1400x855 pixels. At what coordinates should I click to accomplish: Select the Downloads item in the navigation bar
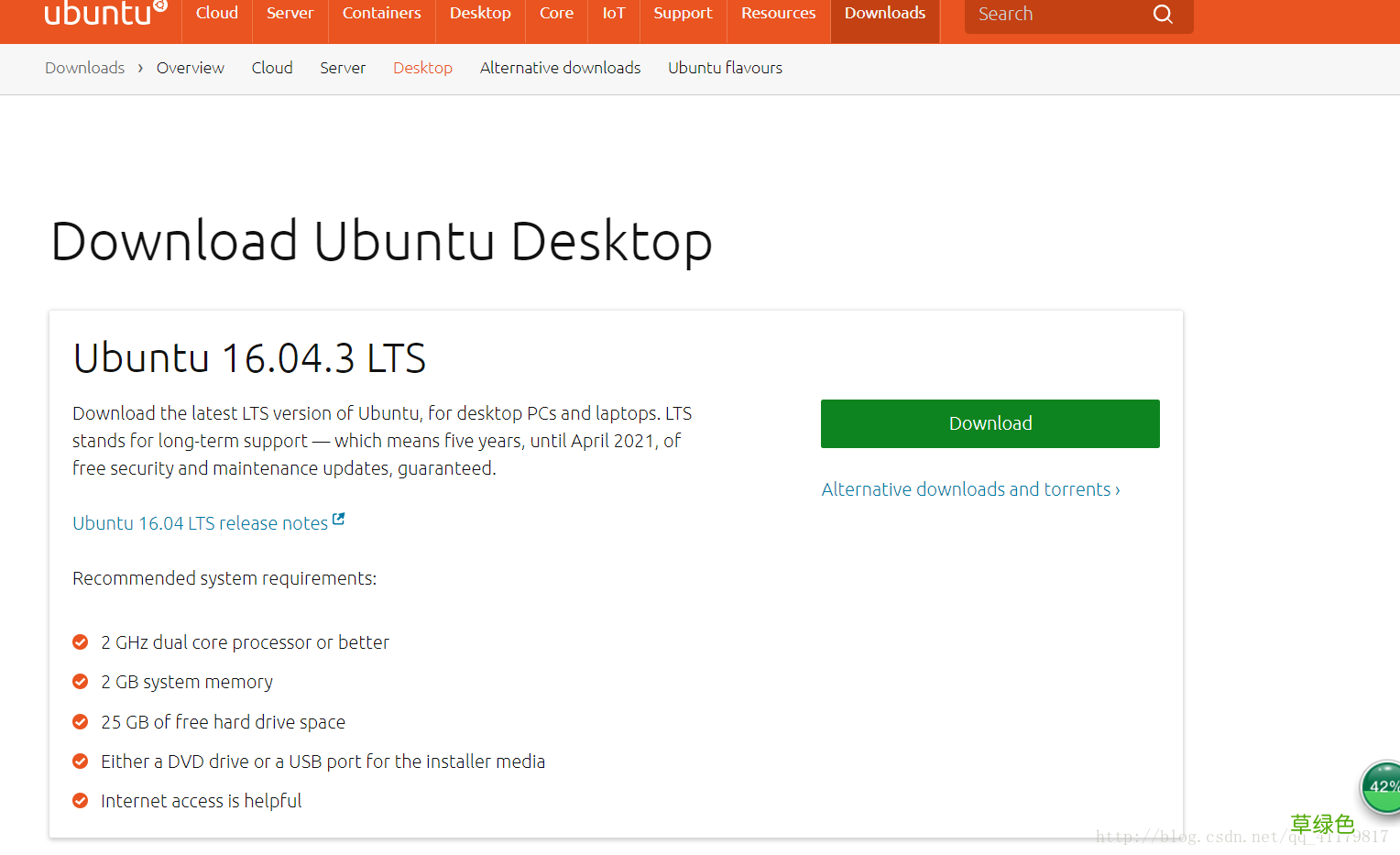point(884,13)
